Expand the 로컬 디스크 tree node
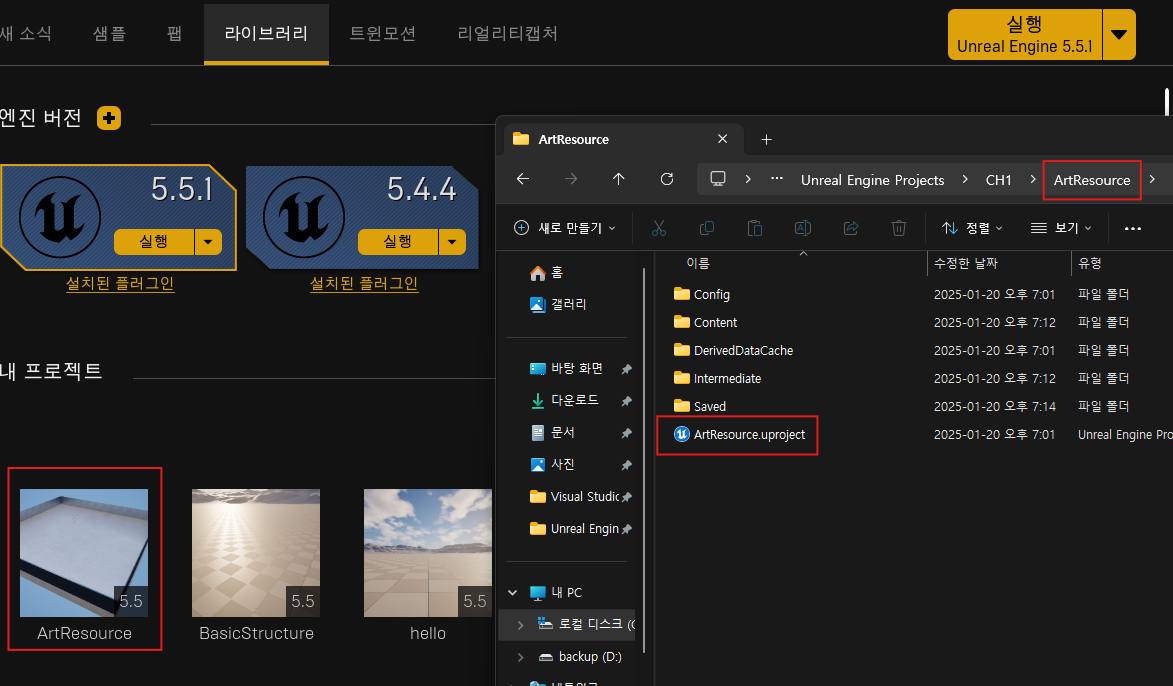Screen dimensions: 1173x686 521,625
